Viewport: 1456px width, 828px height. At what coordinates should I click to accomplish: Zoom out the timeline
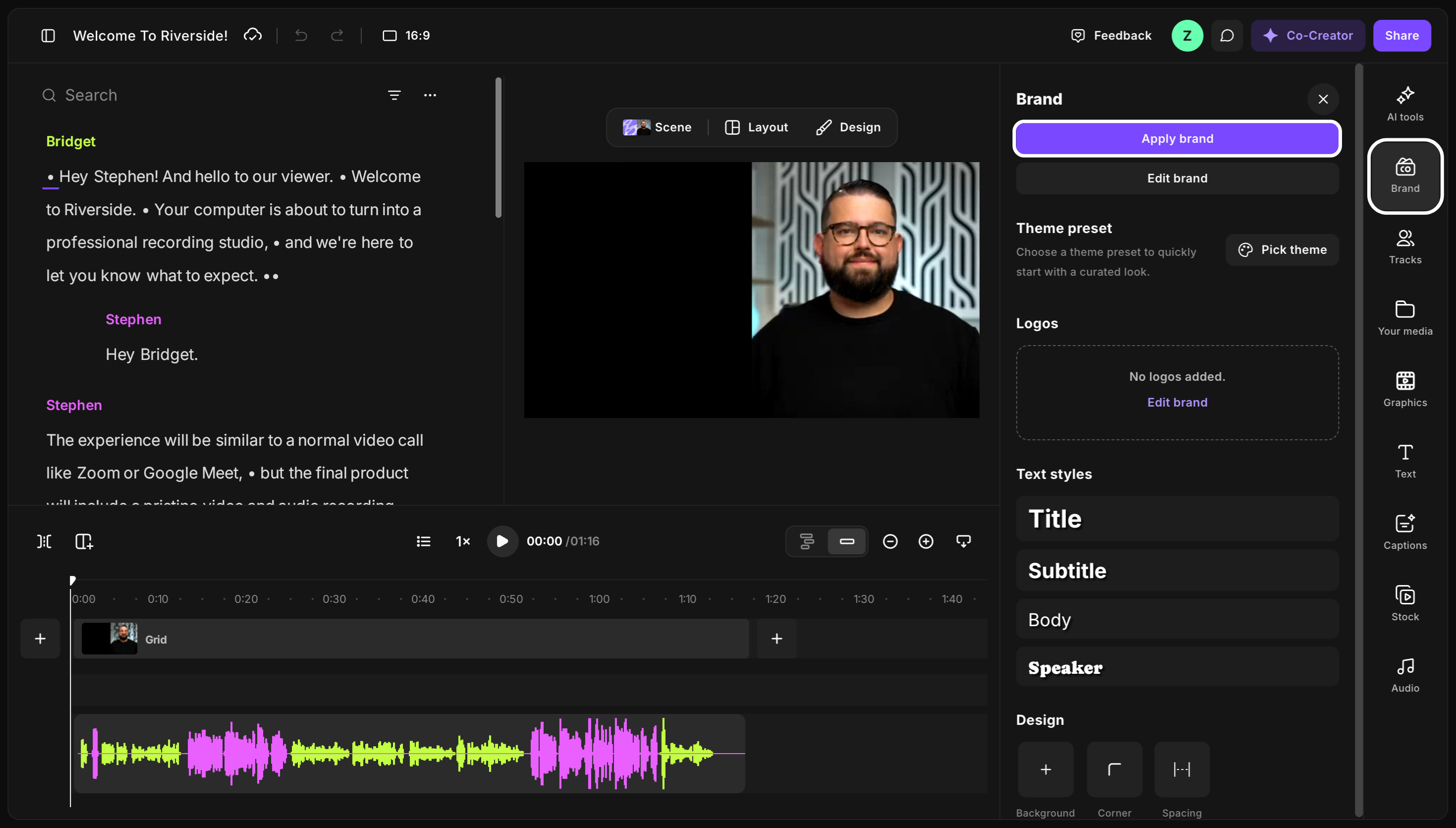click(890, 541)
